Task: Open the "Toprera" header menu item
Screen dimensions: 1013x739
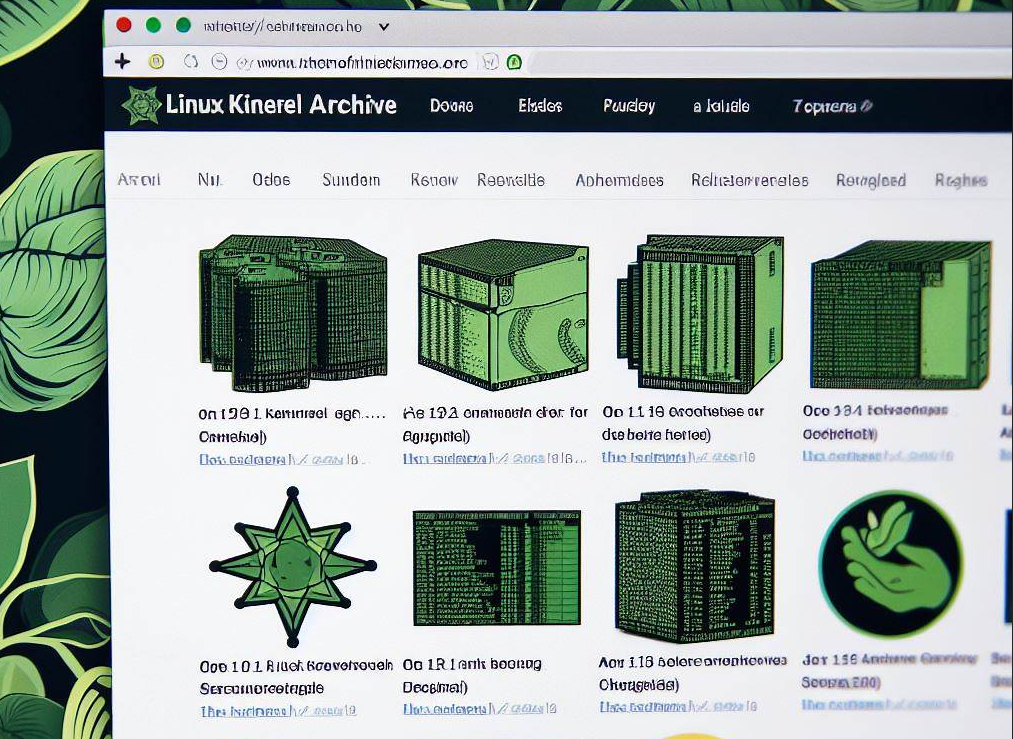Action: point(831,106)
